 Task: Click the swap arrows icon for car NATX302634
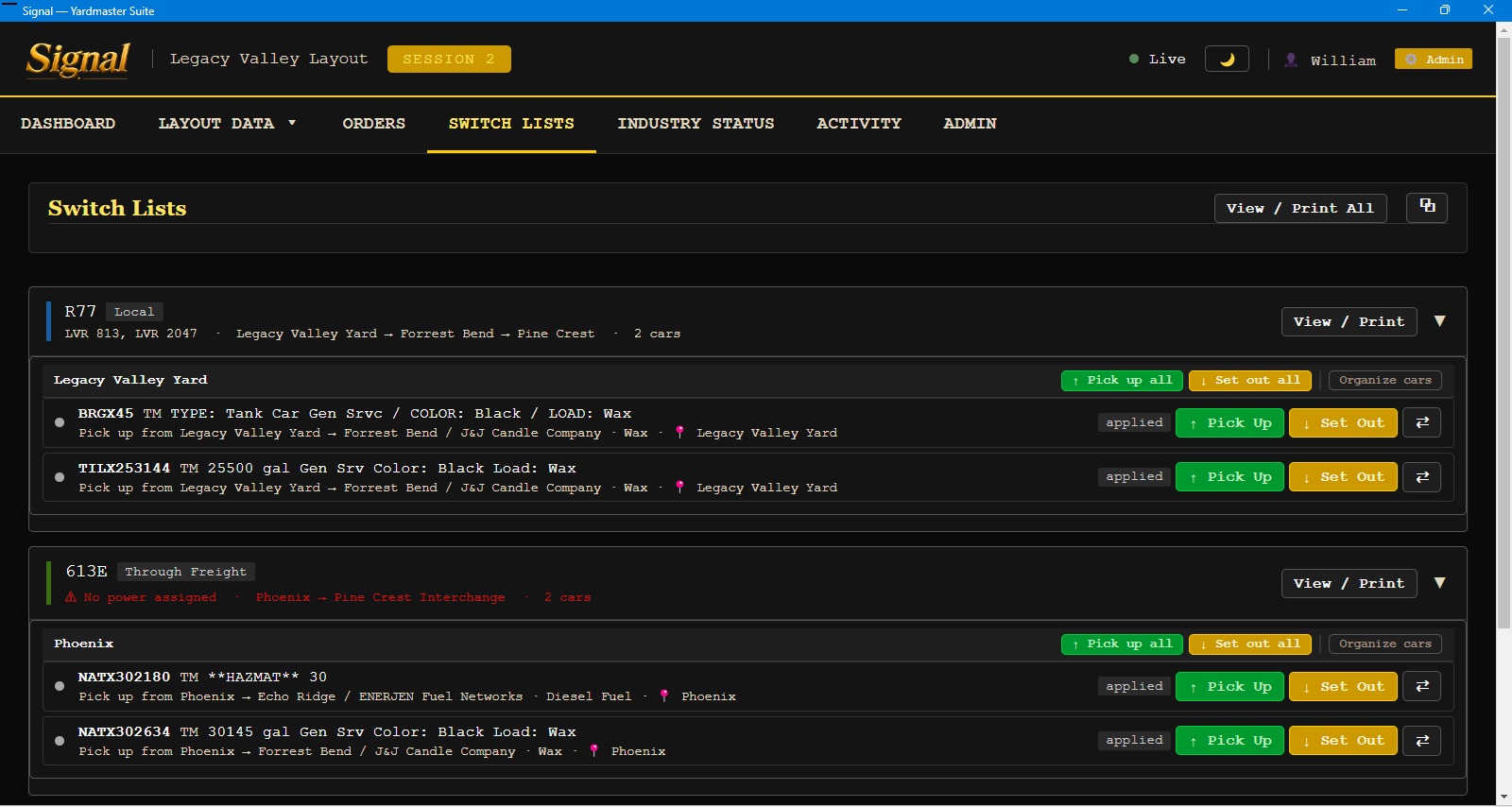pos(1422,741)
